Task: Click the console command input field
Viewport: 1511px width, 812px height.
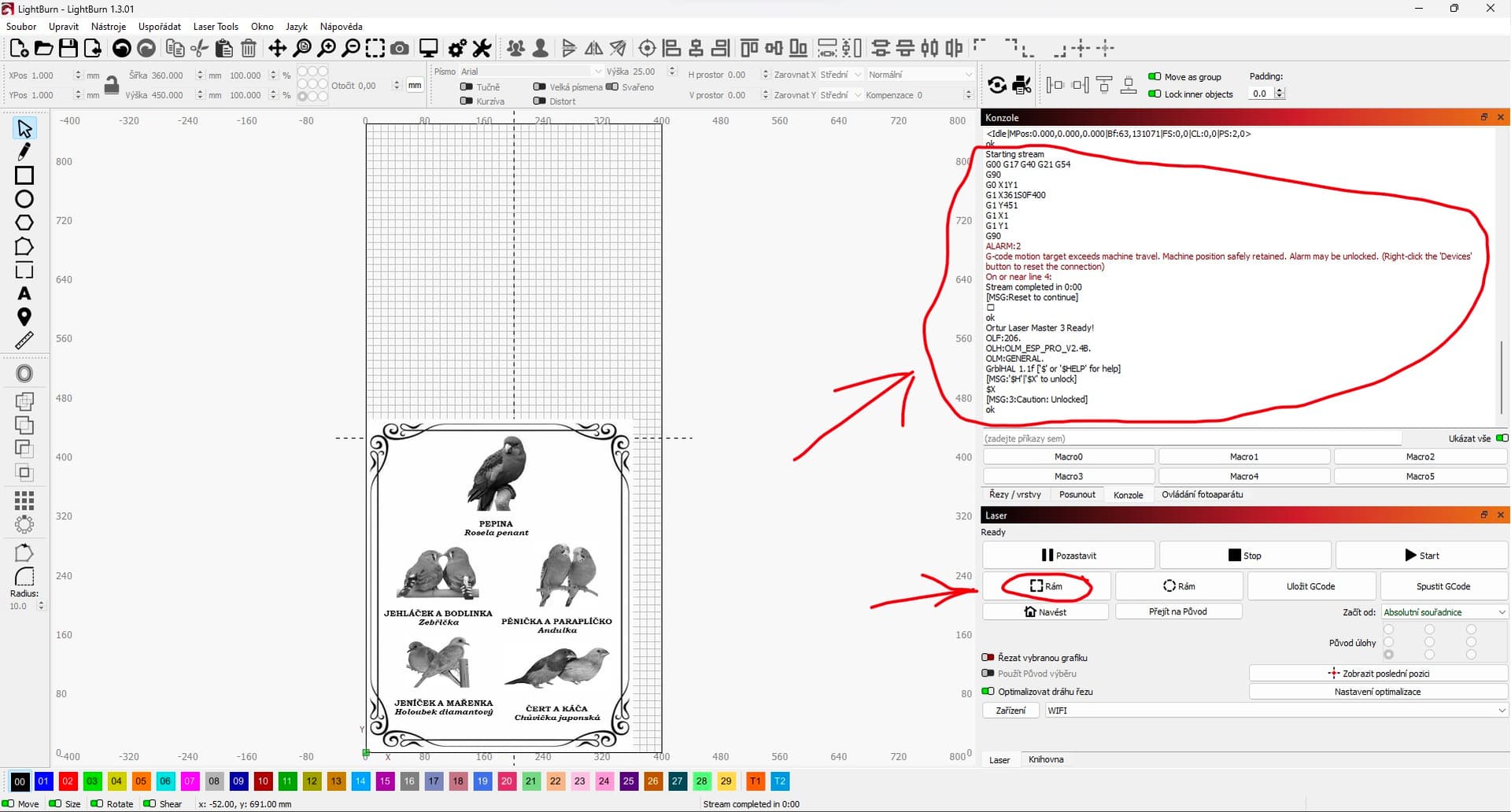Action: click(x=1191, y=439)
